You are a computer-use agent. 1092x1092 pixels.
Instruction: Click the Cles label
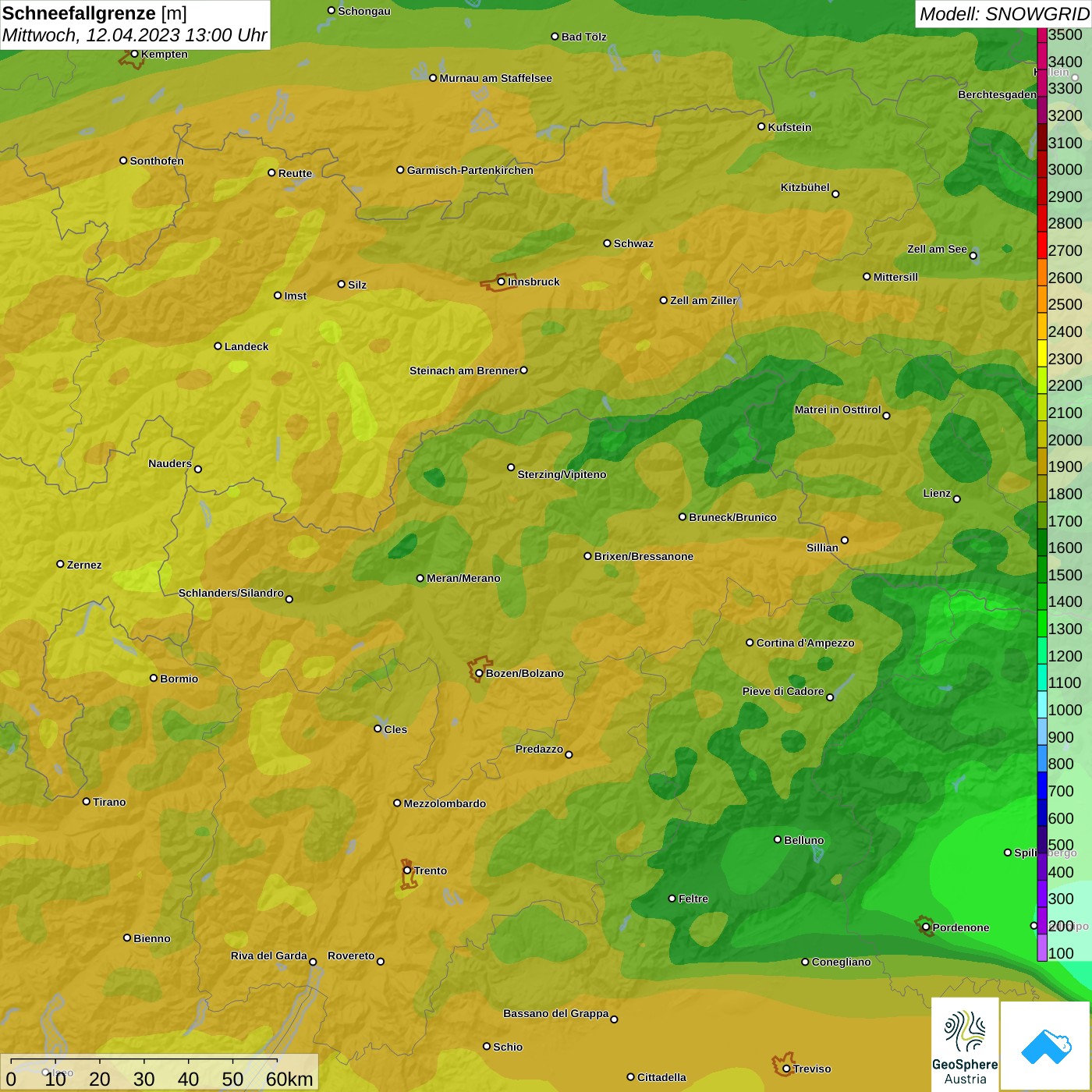pyautogui.click(x=395, y=729)
